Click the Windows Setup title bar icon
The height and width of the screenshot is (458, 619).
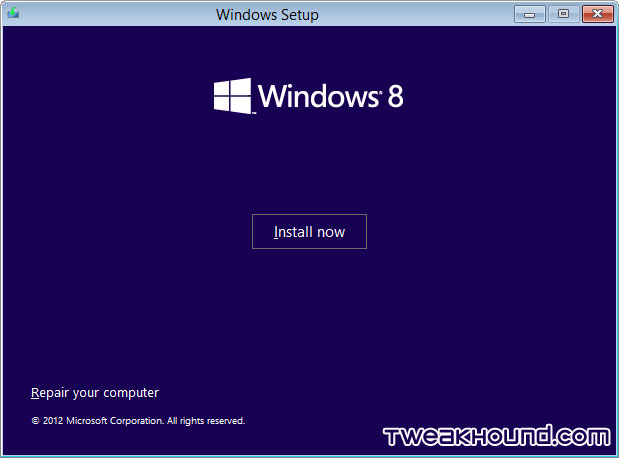coord(13,13)
